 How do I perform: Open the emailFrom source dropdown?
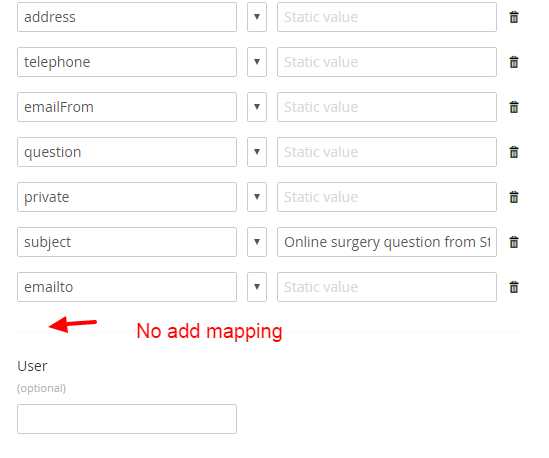(257, 107)
